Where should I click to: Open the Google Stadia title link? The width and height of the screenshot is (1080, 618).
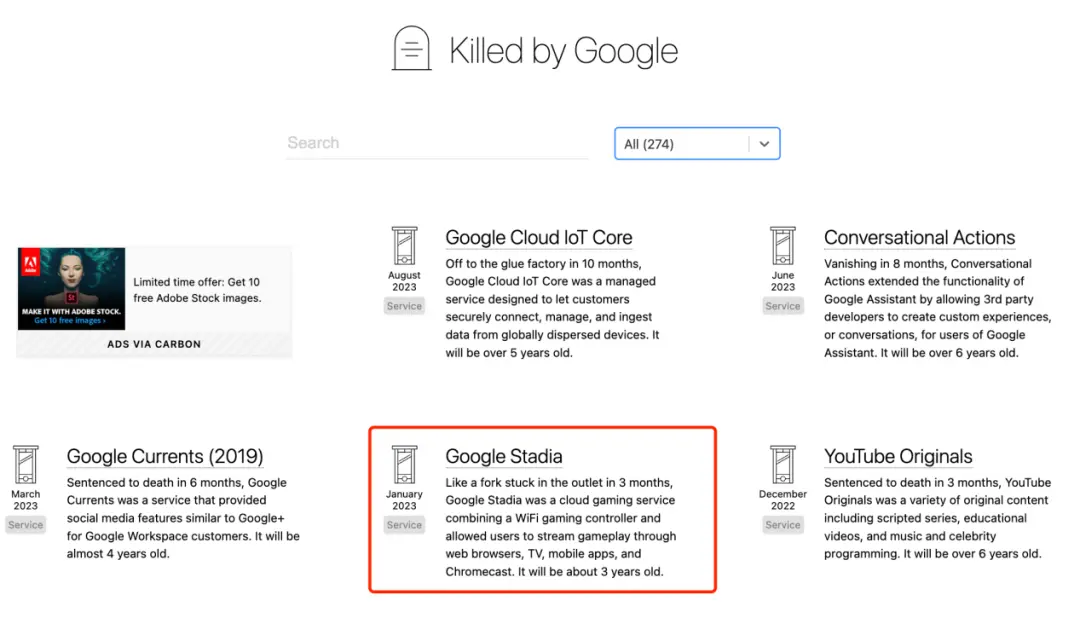(x=503, y=456)
